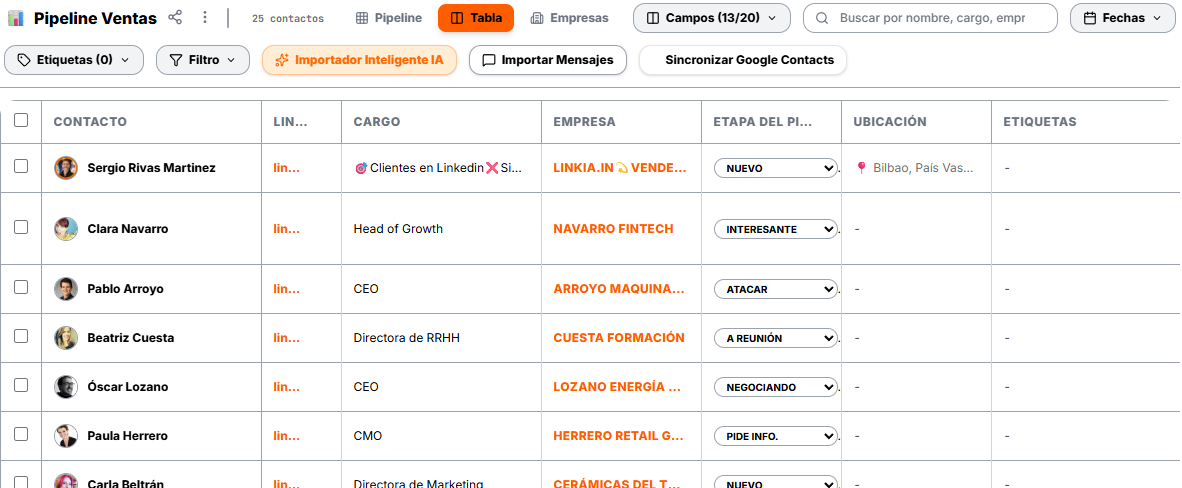Screen dimensions: 1182x488
Task: Click Importar Mensajes button
Action: coord(548,60)
